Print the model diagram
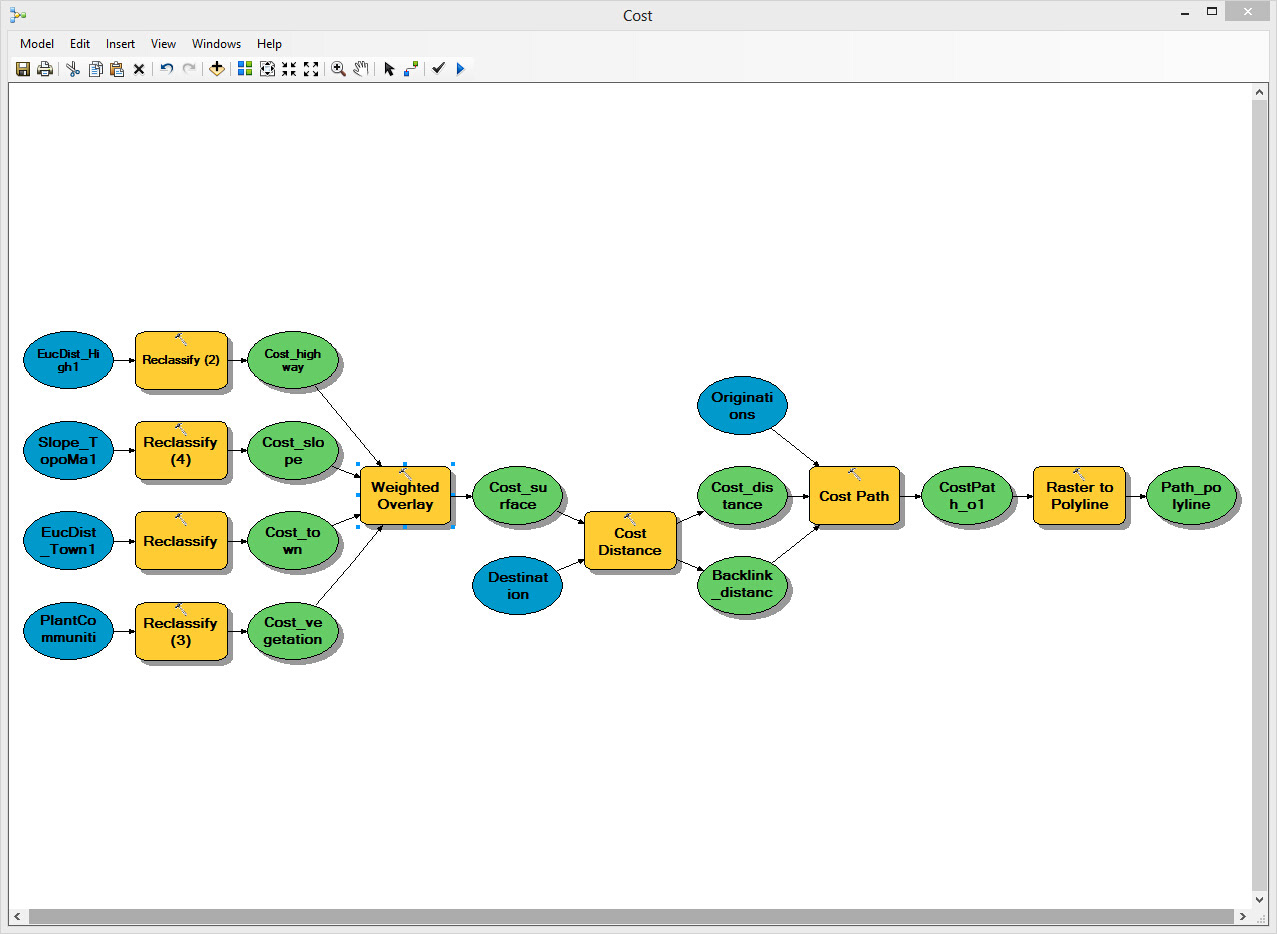Image resolution: width=1277 pixels, height=934 pixels. [45, 69]
